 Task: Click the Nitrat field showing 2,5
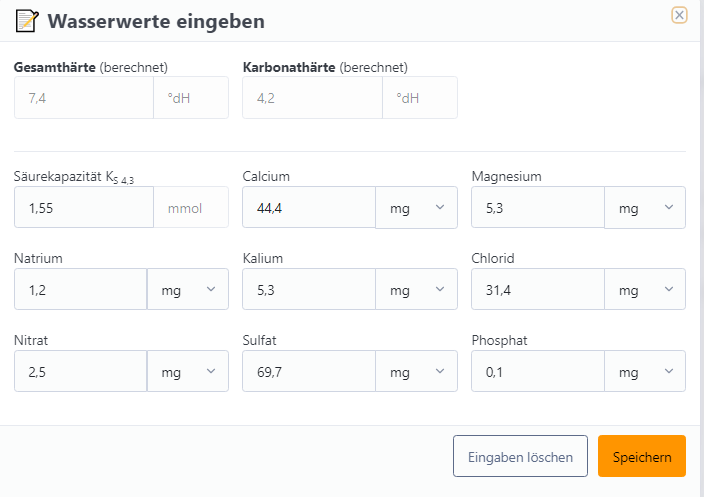(x=80, y=371)
